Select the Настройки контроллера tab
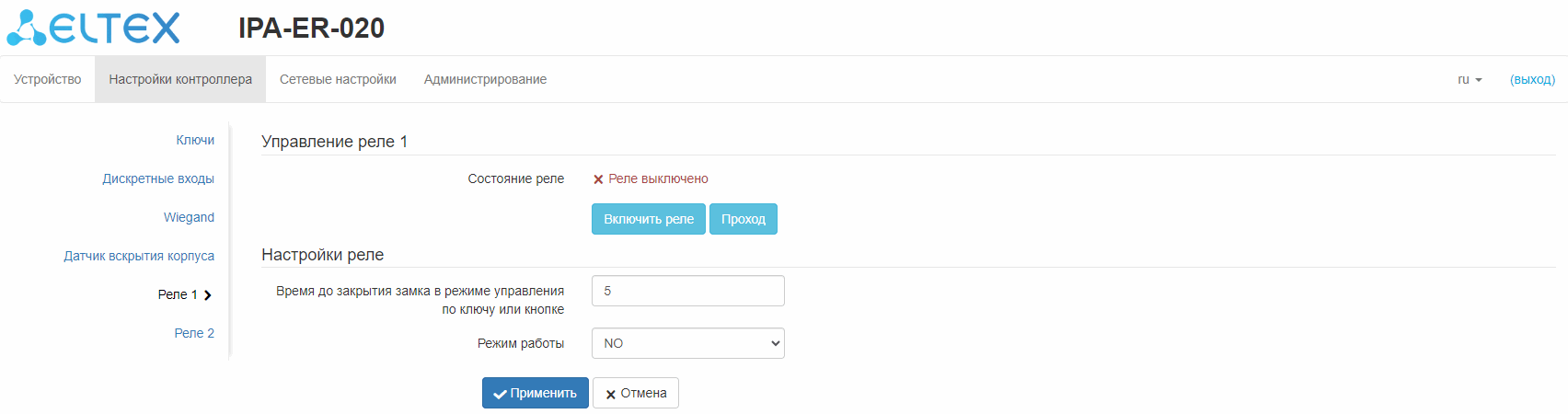 point(180,80)
